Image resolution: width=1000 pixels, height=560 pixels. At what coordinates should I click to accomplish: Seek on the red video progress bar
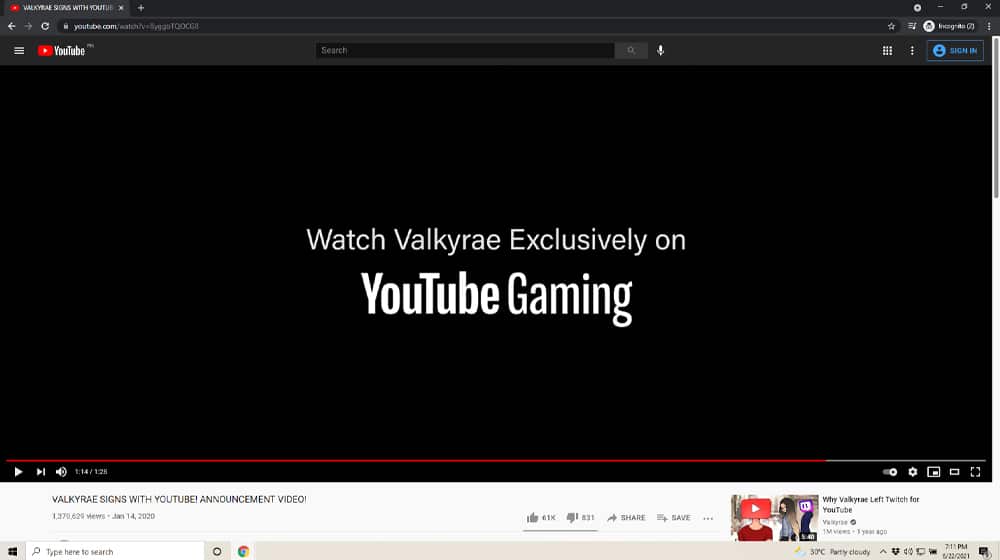click(x=496, y=460)
